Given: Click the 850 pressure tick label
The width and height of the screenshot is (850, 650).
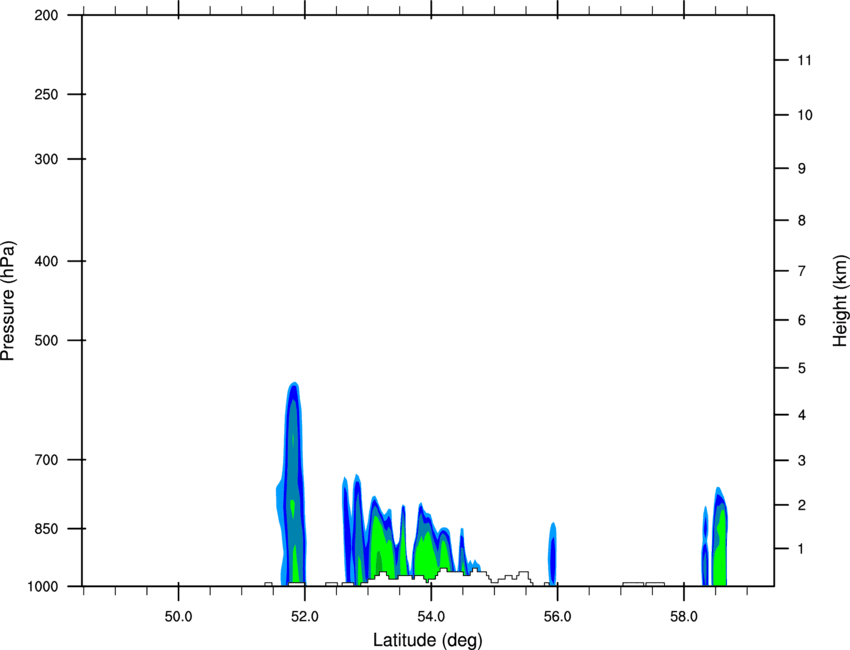Looking at the screenshot, I should point(46,529).
